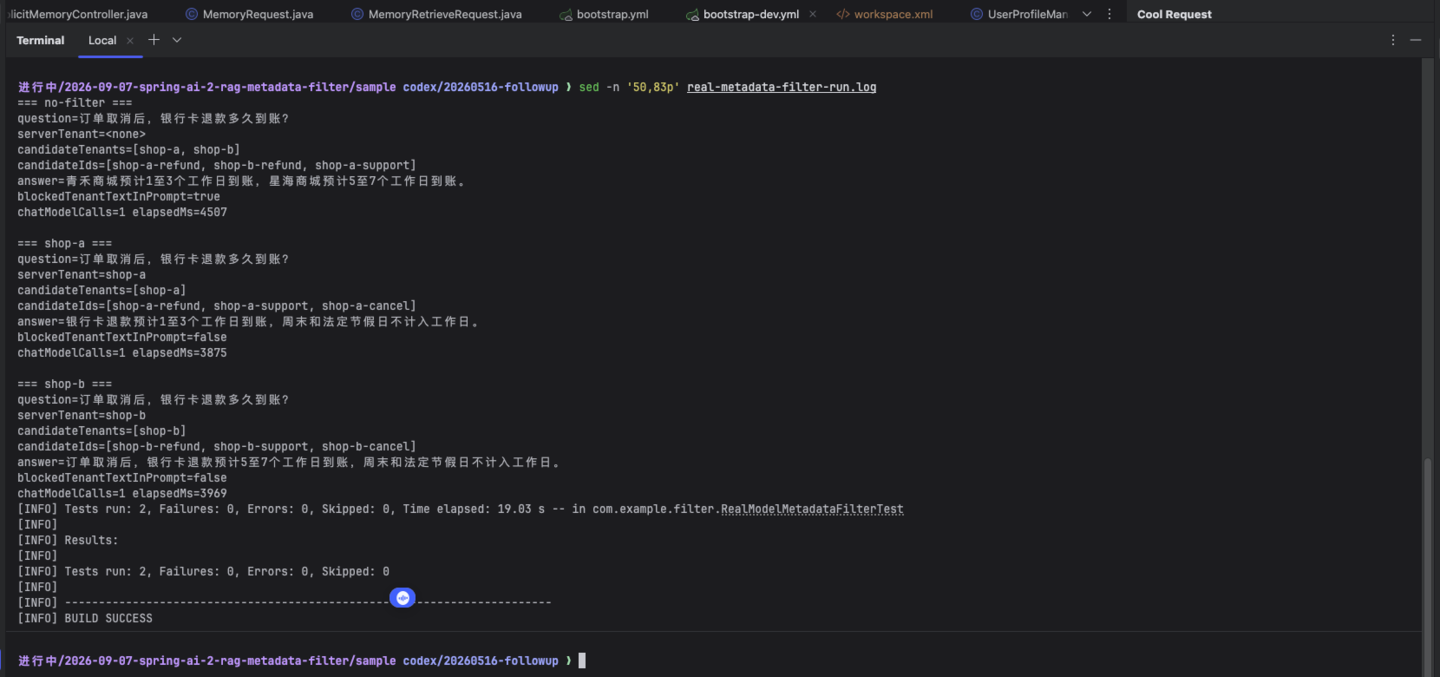This screenshot has height=677, width=1440.
Task: Select the bootstrap-dev.yml tab
Action: pos(750,14)
